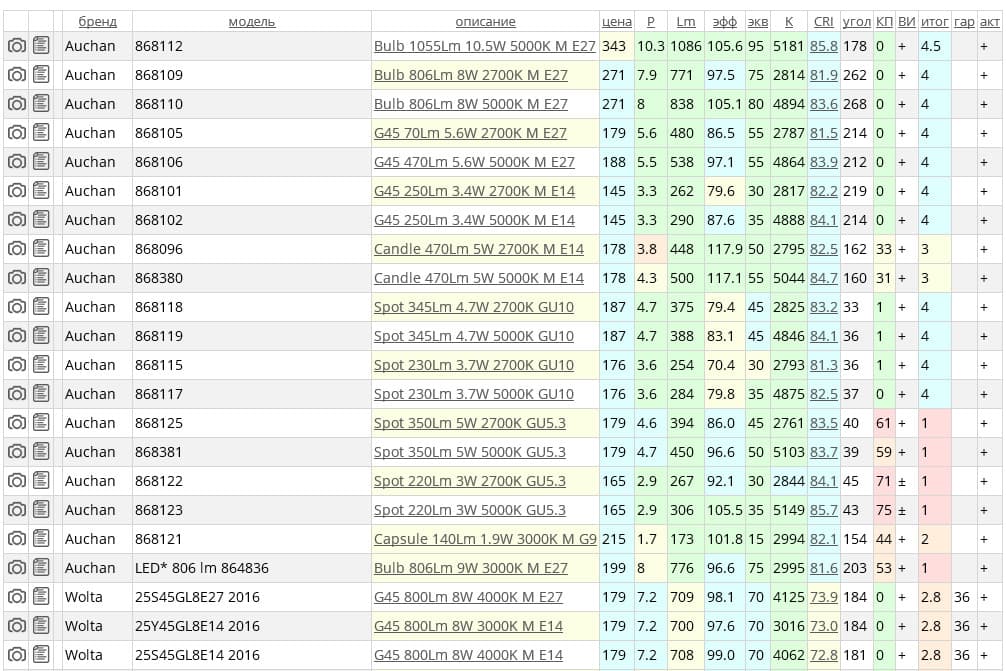Open document icon for LED* 806 lm 864836
The width and height of the screenshot is (1006, 671).
[41, 568]
